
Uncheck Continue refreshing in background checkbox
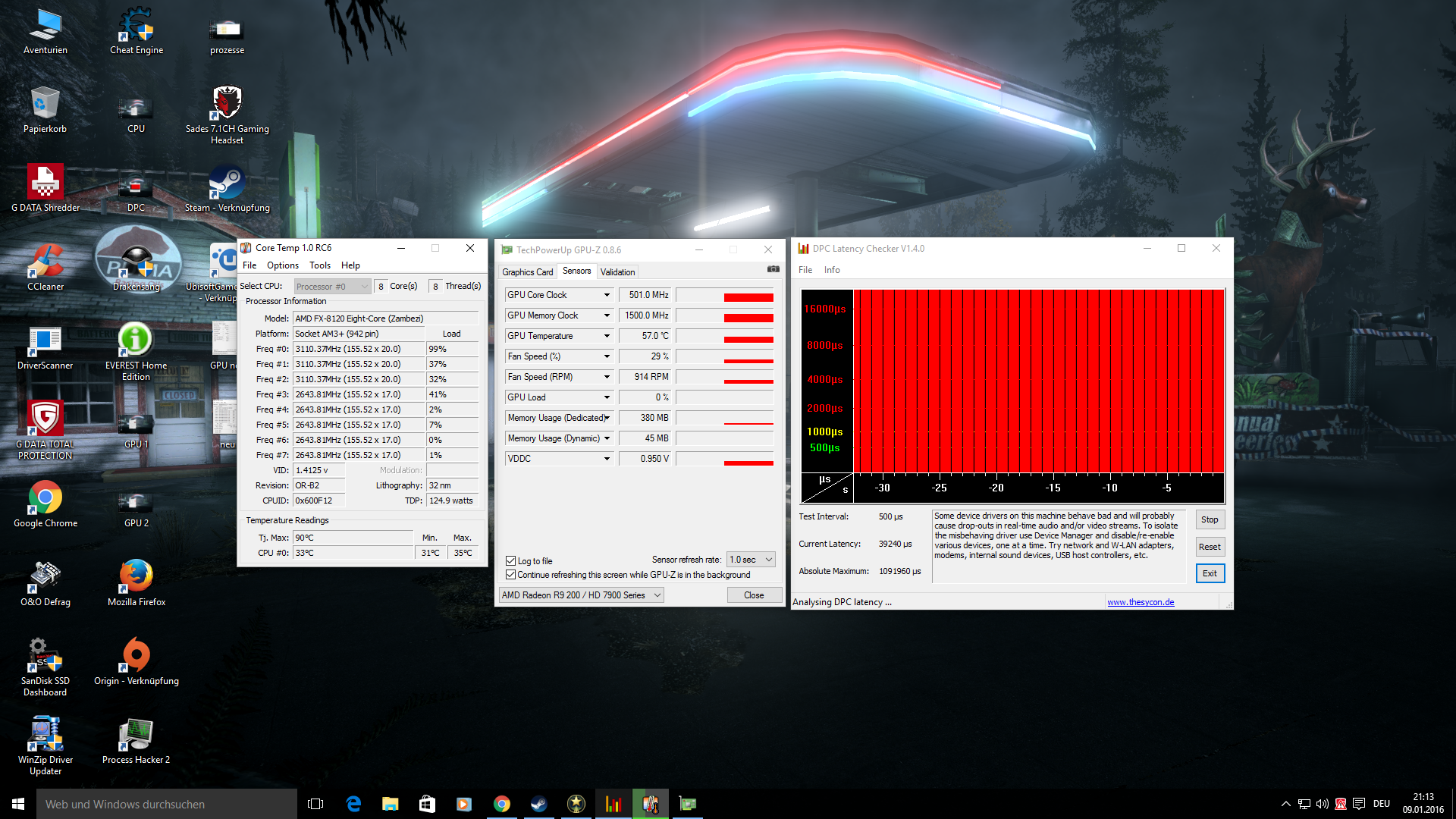point(511,575)
